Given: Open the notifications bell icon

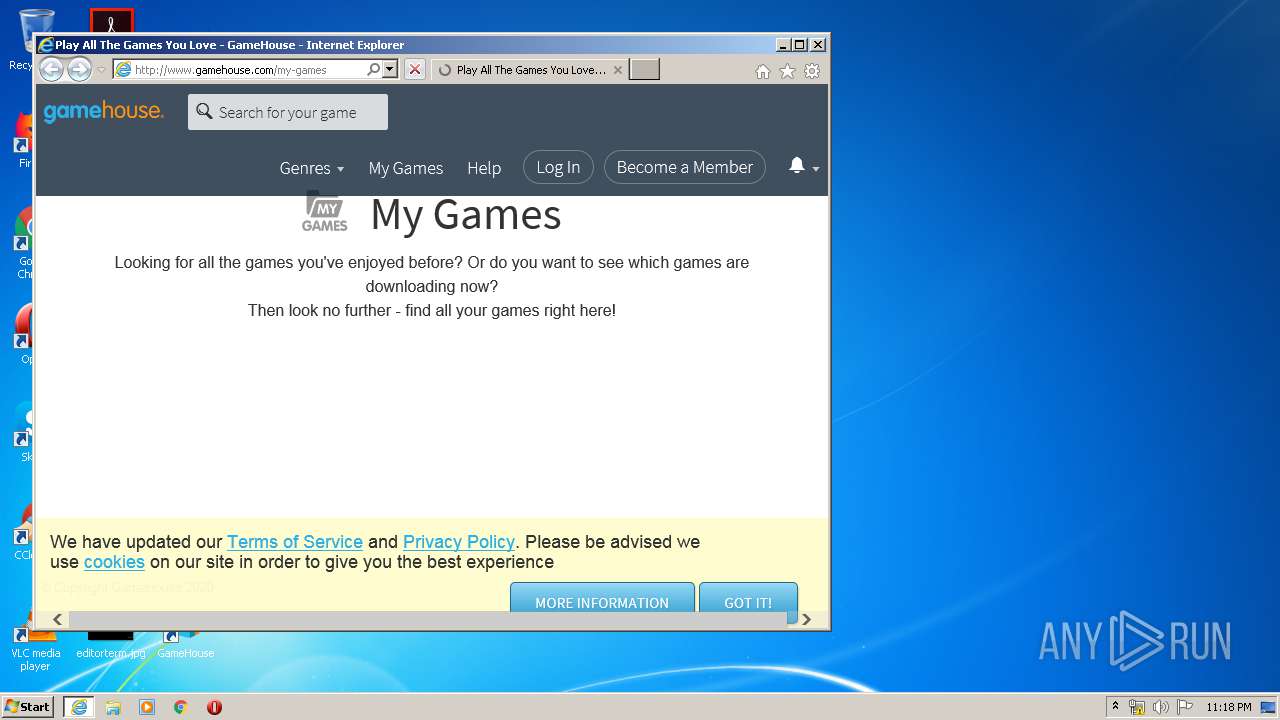Looking at the screenshot, I should point(796,166).
